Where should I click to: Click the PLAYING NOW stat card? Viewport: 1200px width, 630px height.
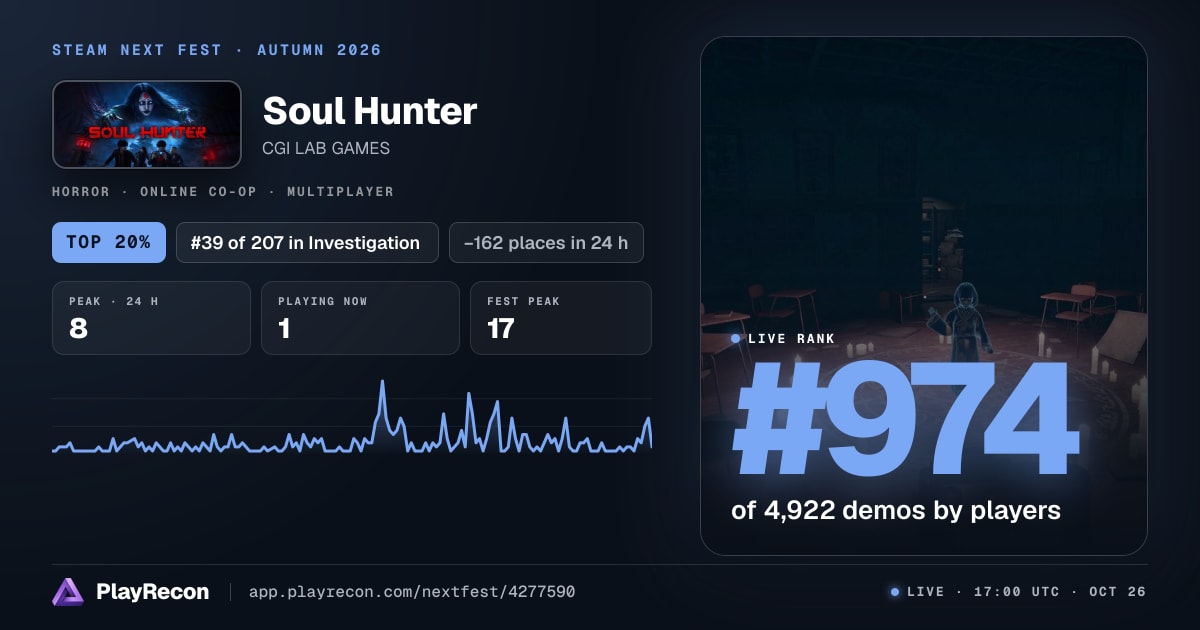pos(360,318)
